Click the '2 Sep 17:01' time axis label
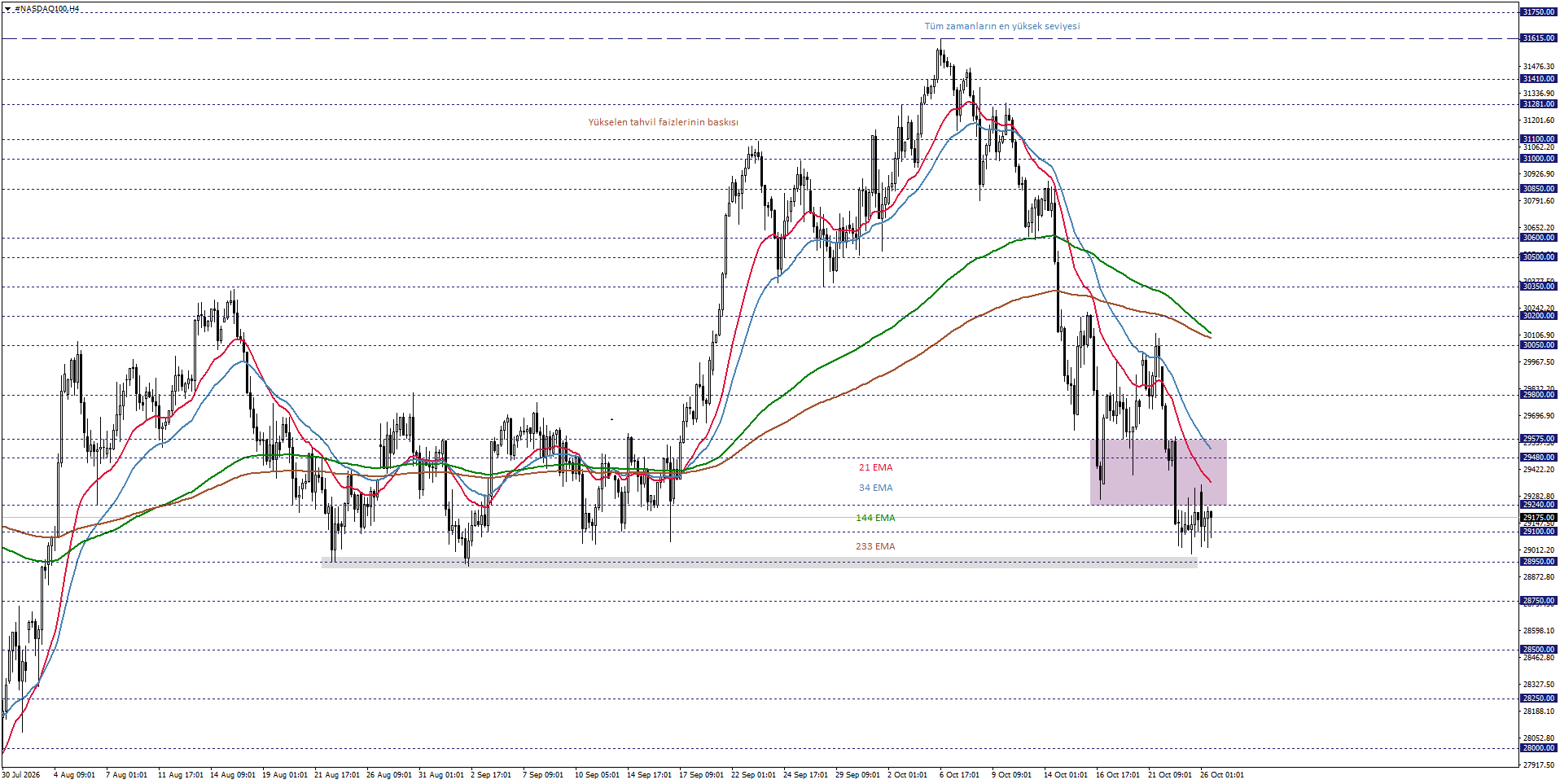1560x784 pixels. 490,775
